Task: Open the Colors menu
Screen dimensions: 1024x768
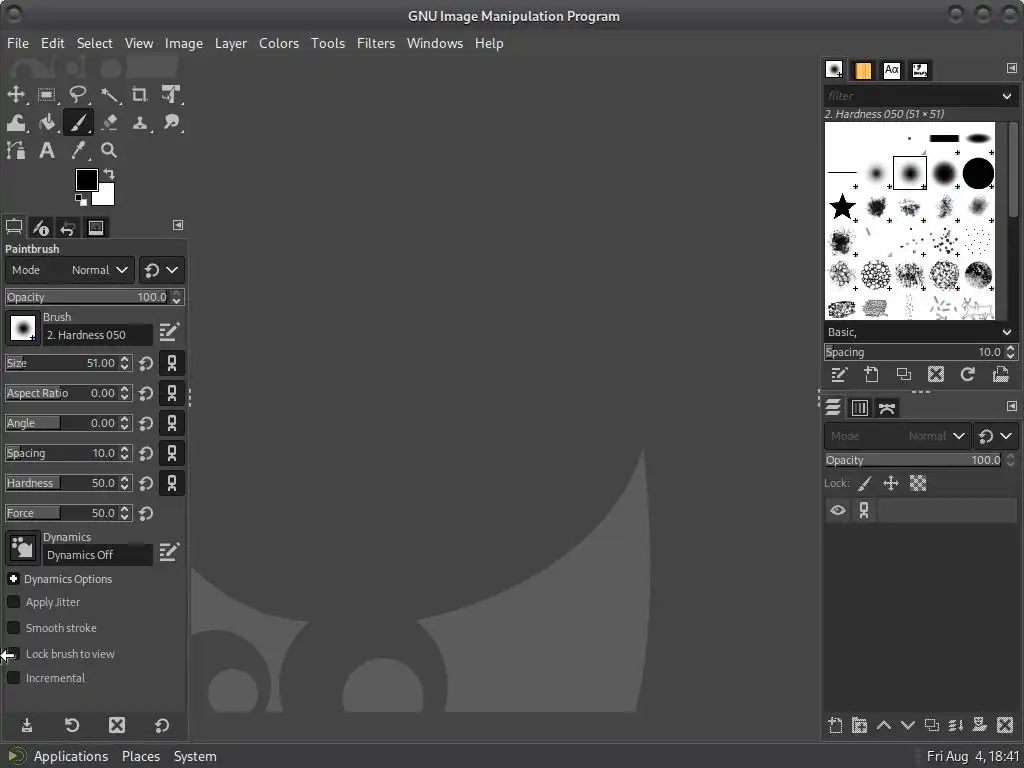Action: click(279, 43)
